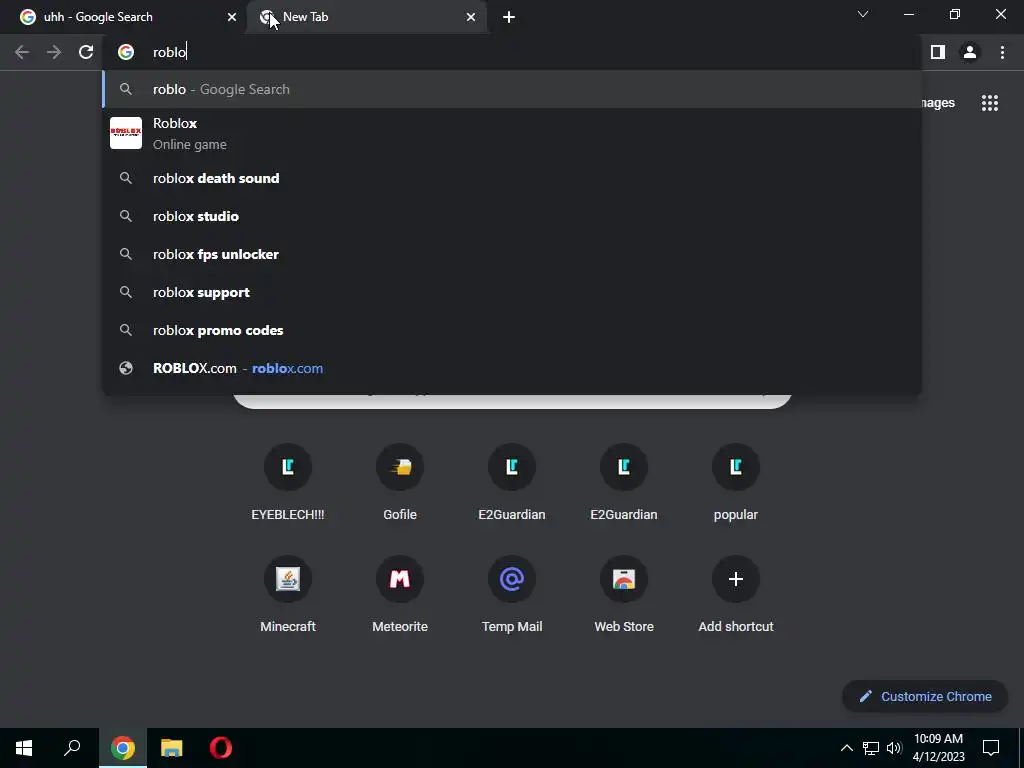Click the back navigation arrow
Image resolution: width=1024 pixels, height=768 pixels.
(22, 52)
